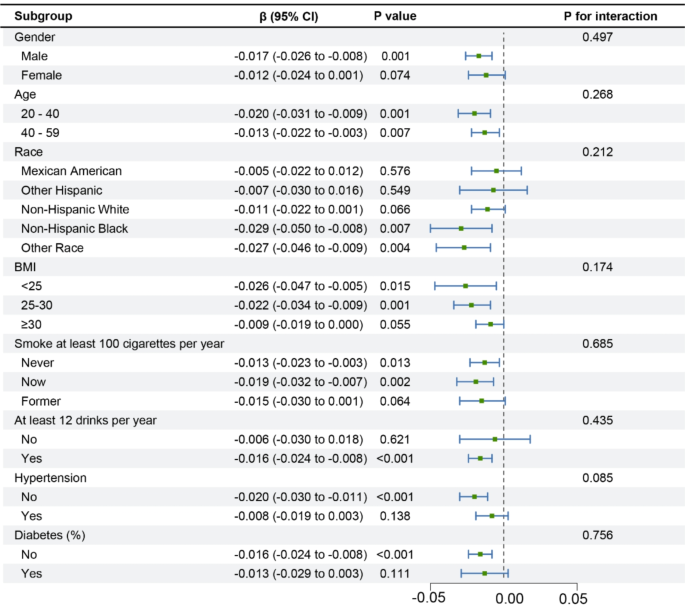The height and width of the screenshot is (609, 685).
Task: Click the 'Diabetes (%)' subgroup heading
Action: tap(51, 535)
